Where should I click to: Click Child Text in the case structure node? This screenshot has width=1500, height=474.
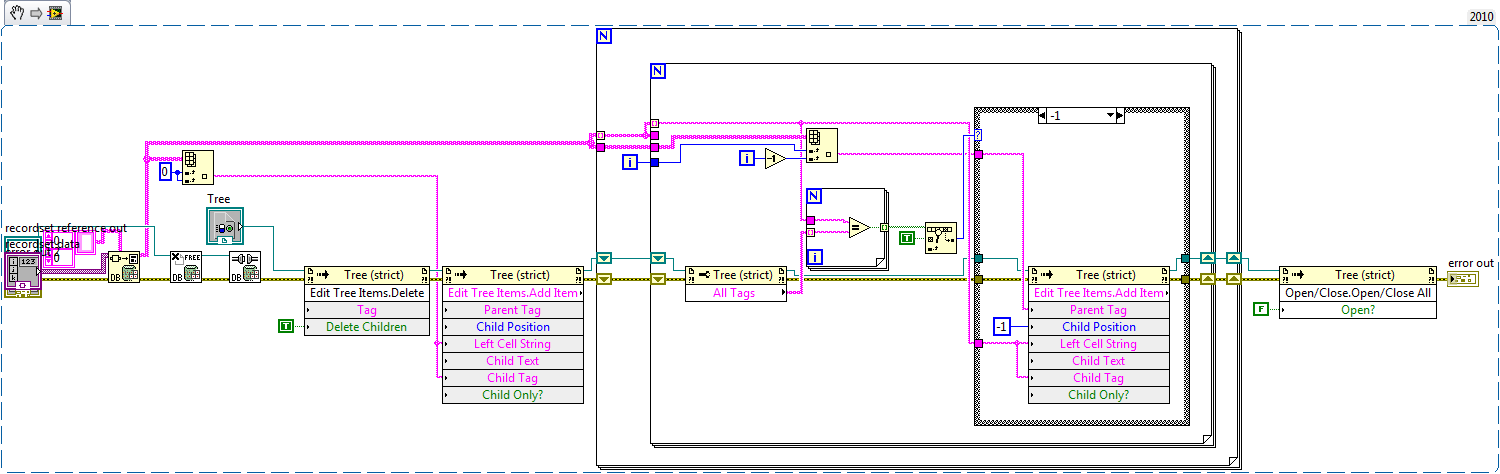tap(1099, 360)
